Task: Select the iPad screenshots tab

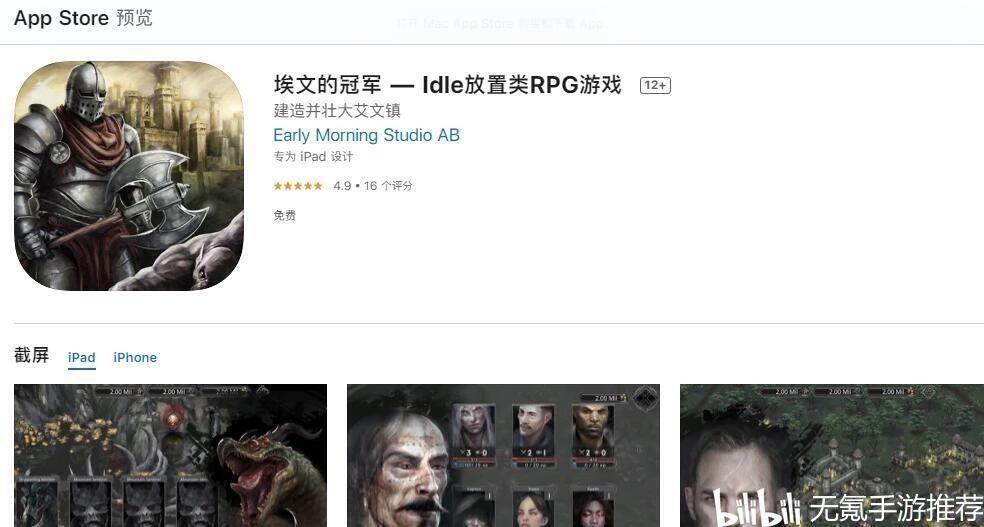Action: pyautogui.click(x=82, y=358)
